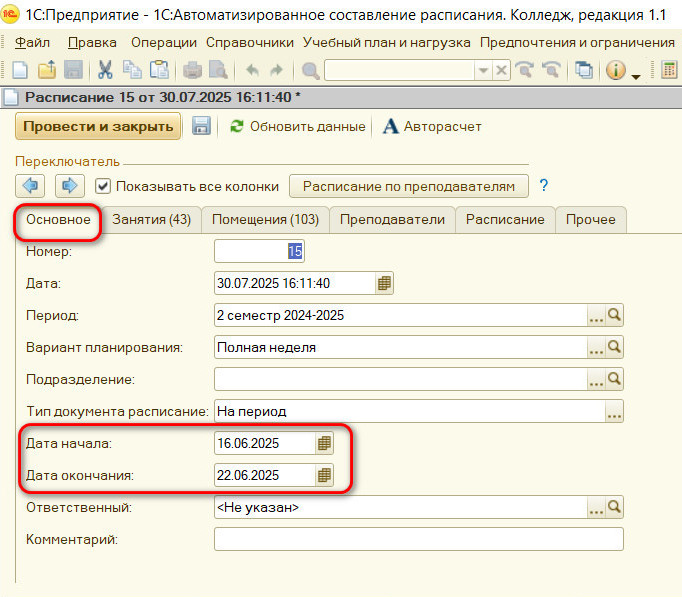Viewport: 682px width, 597px height.
Task: Toggle the Показывать все колонки checkbox
Action: pos(103,186)
